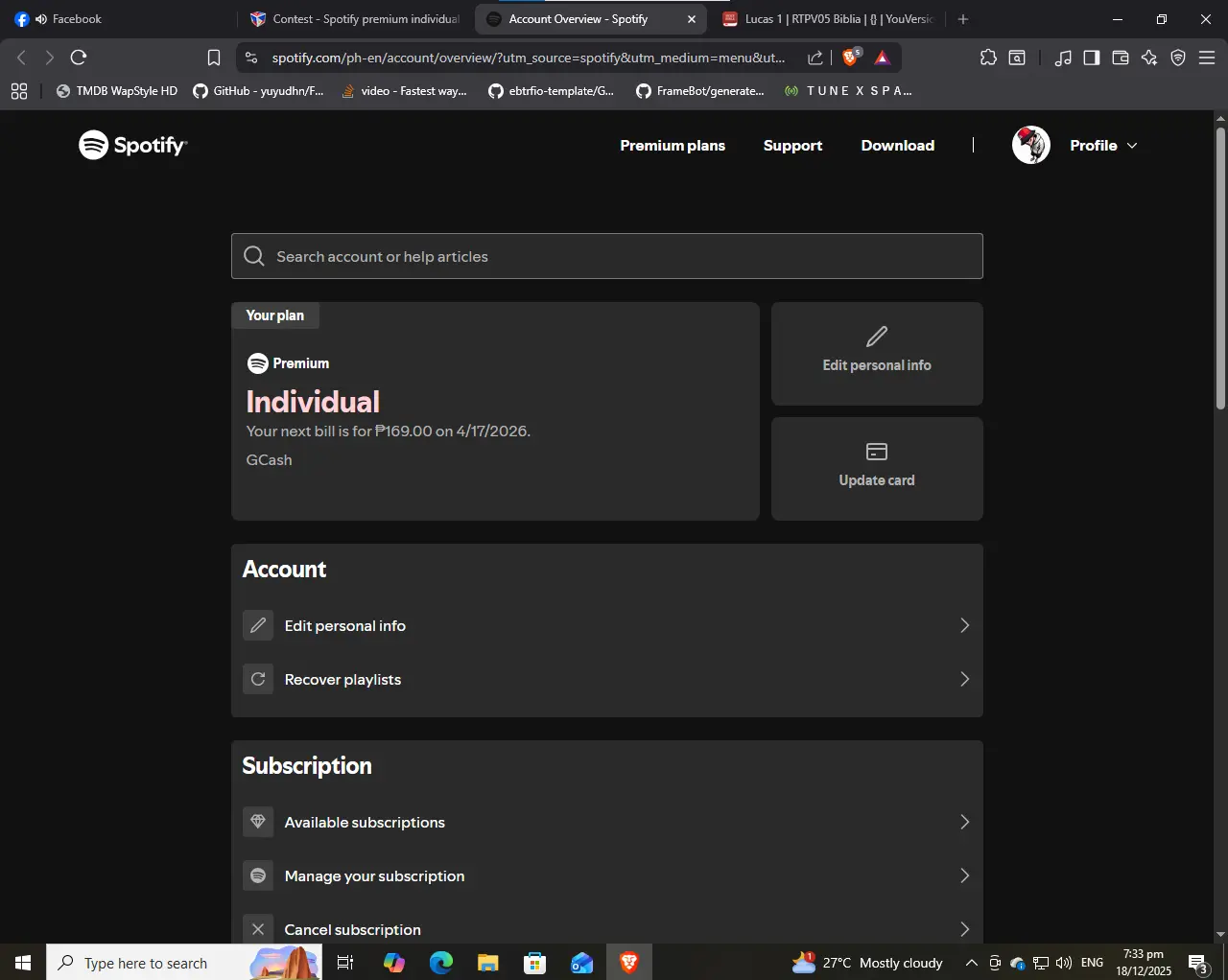Open the ebtrfio-template bookmark
1228x980 pixels.
coord(551,91)
